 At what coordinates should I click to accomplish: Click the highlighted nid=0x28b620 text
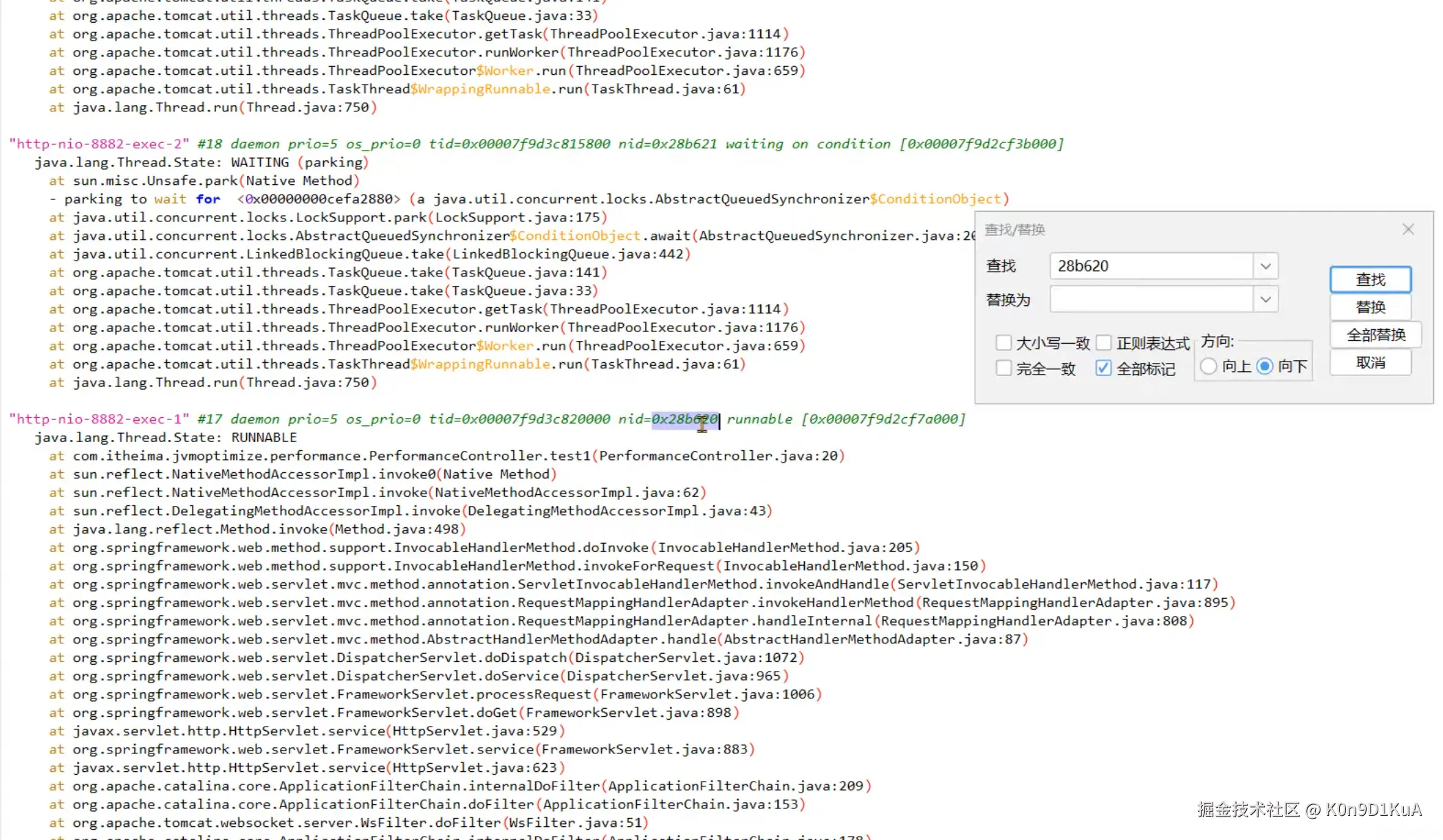(684, 419)
